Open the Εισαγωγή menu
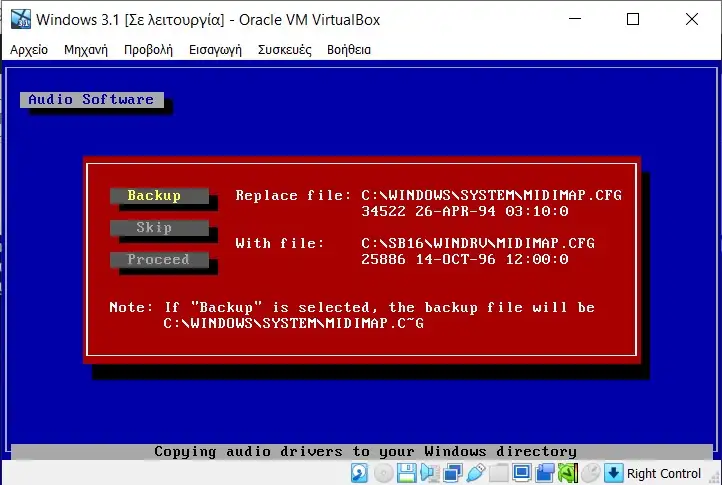 coord(215,50)
